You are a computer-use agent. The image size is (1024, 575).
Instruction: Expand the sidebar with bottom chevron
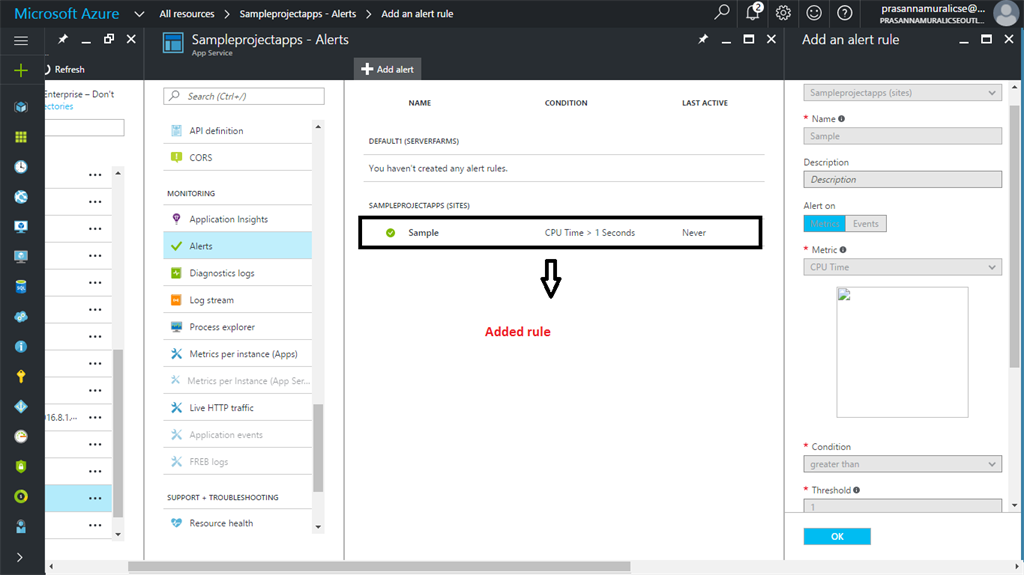[x=20, y=557]
